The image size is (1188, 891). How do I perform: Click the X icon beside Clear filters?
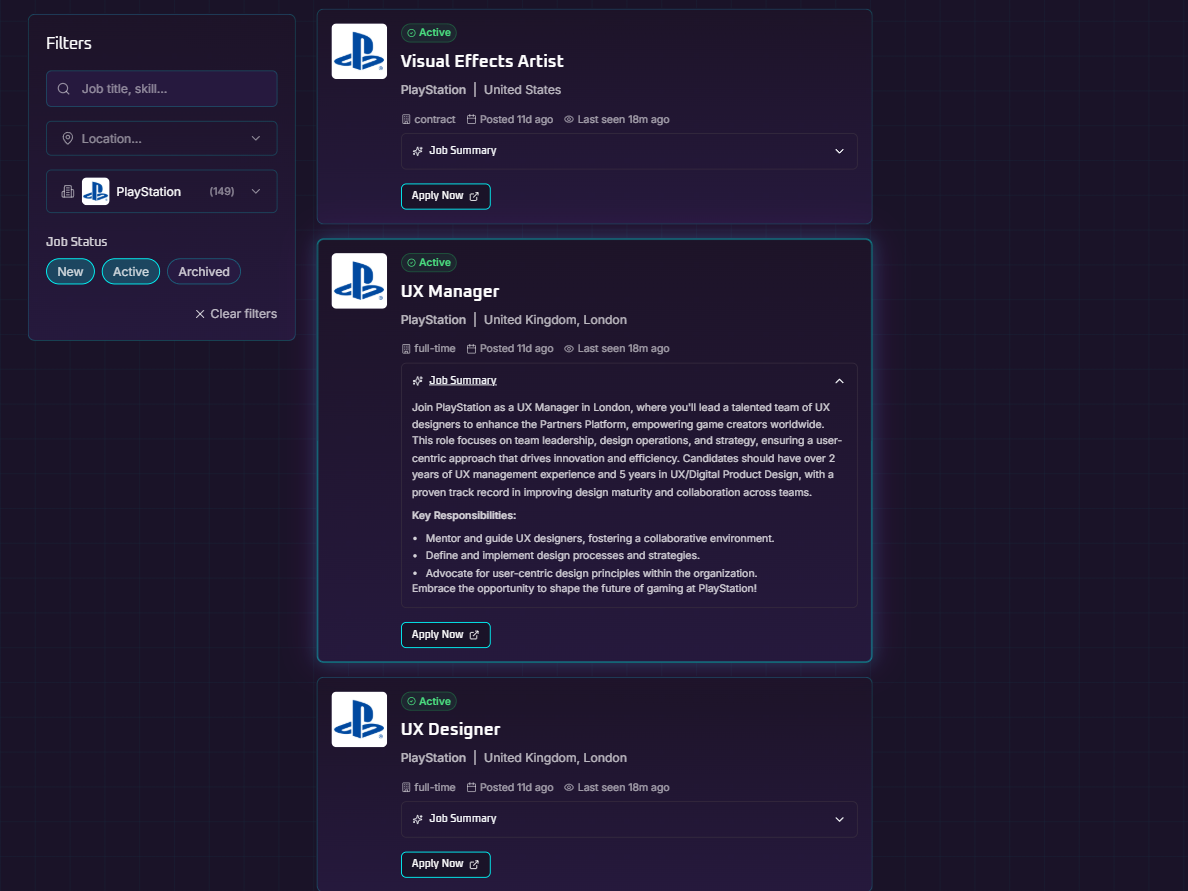pos(200,314)
